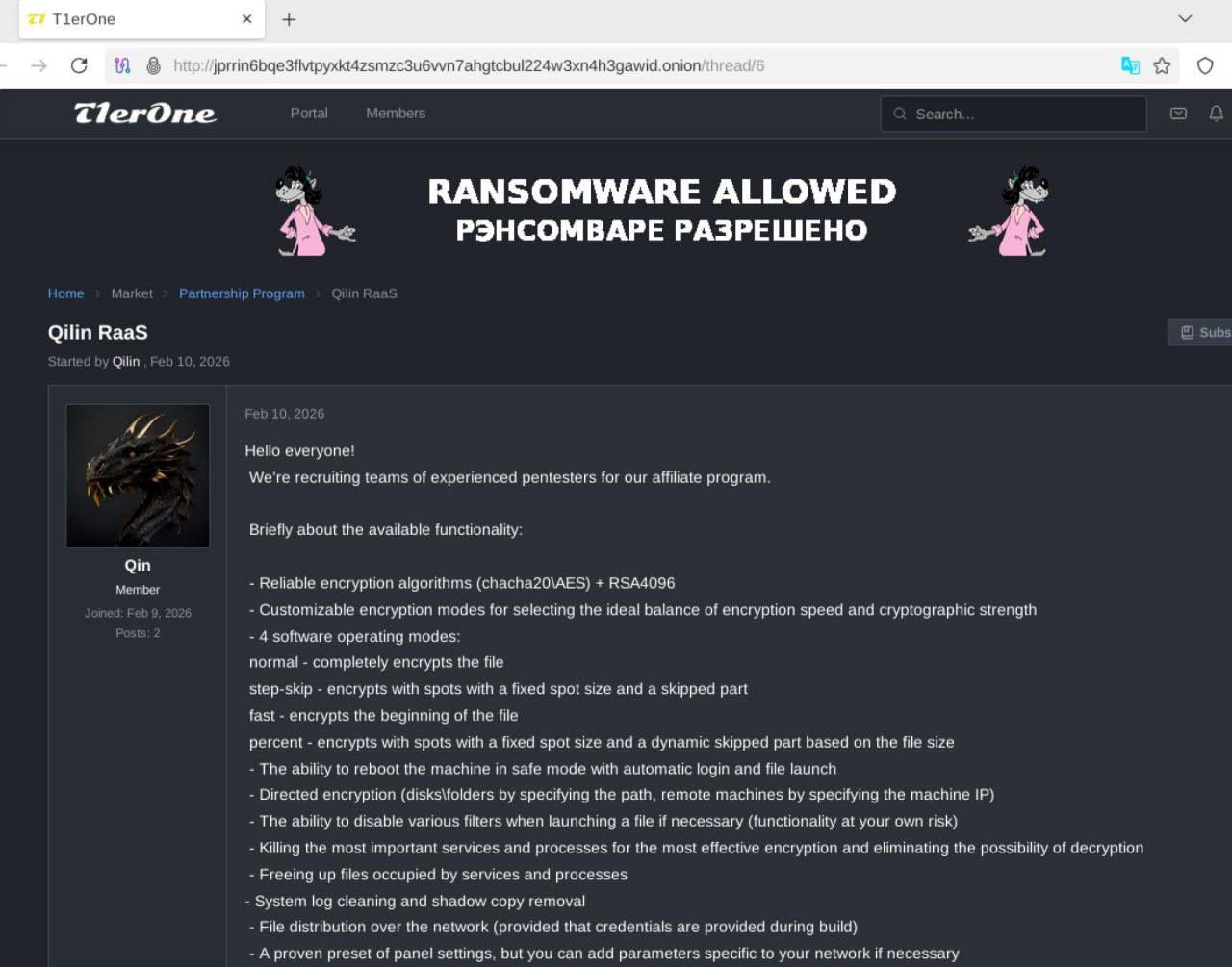Click the post timestamp Feb 10, 2026
1232x967 pixels.
[x=284, y=414]
